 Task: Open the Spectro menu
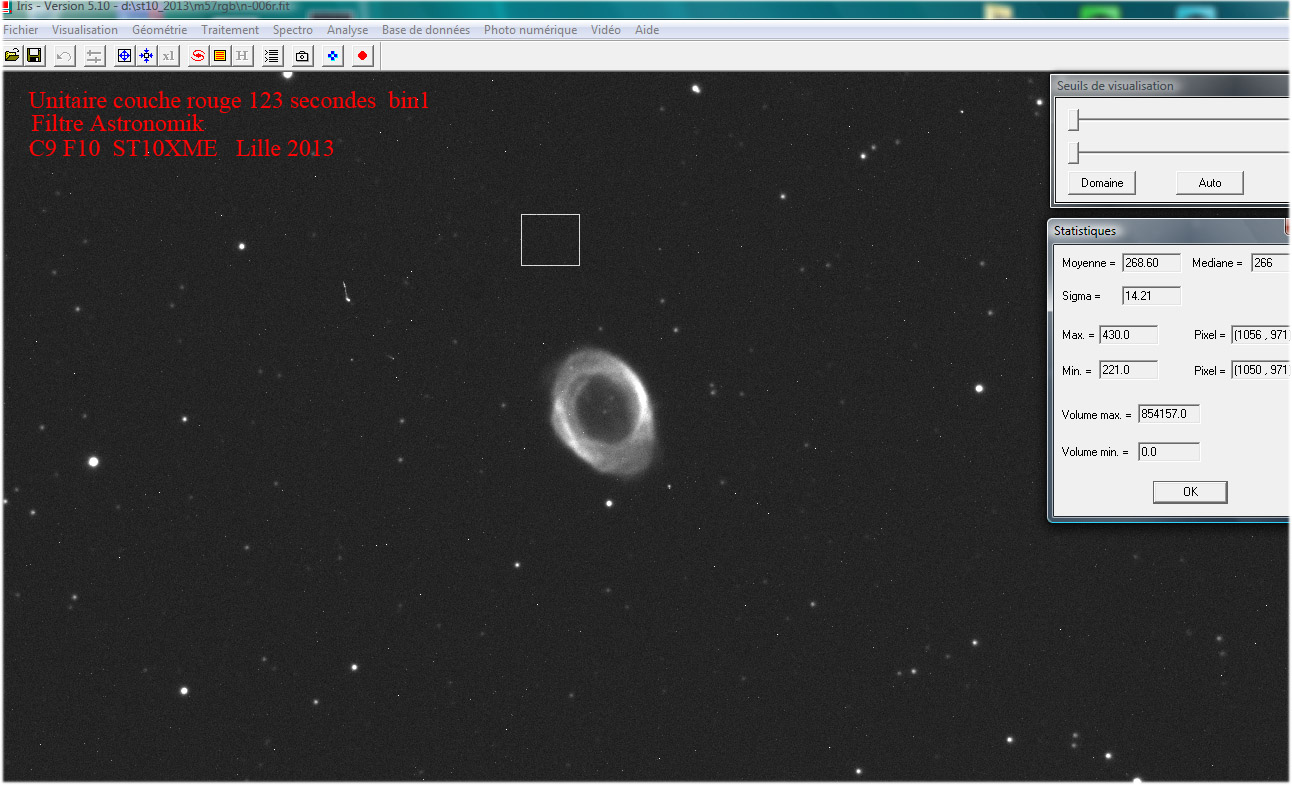click(292, 29)
